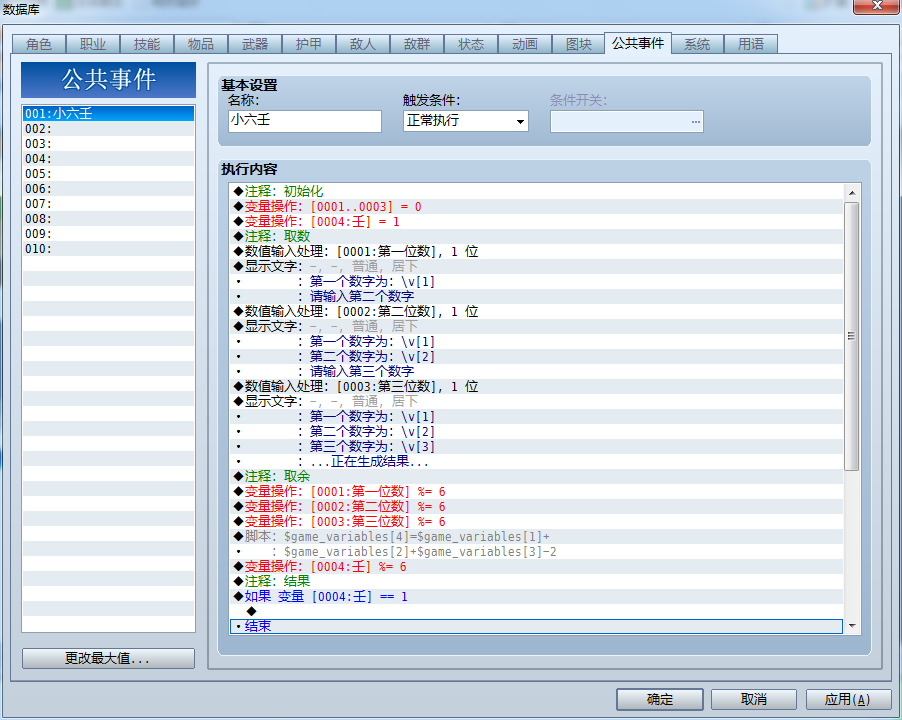This screenshot has height=720, width=902.
Task: Open the 敌人 tab
Action: [x=363, y=44]
